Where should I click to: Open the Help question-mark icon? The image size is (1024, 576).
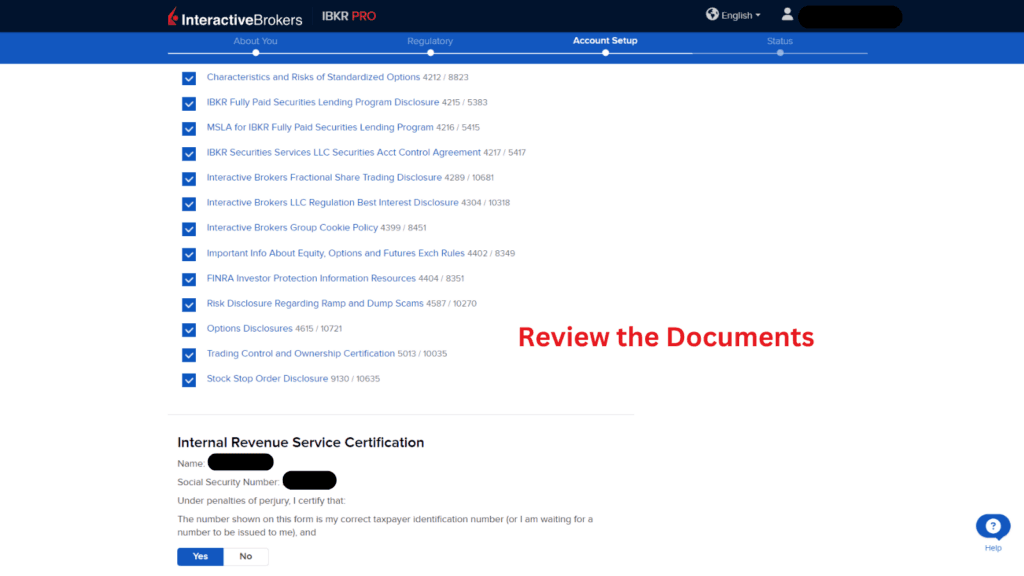[x=992, y=527]
